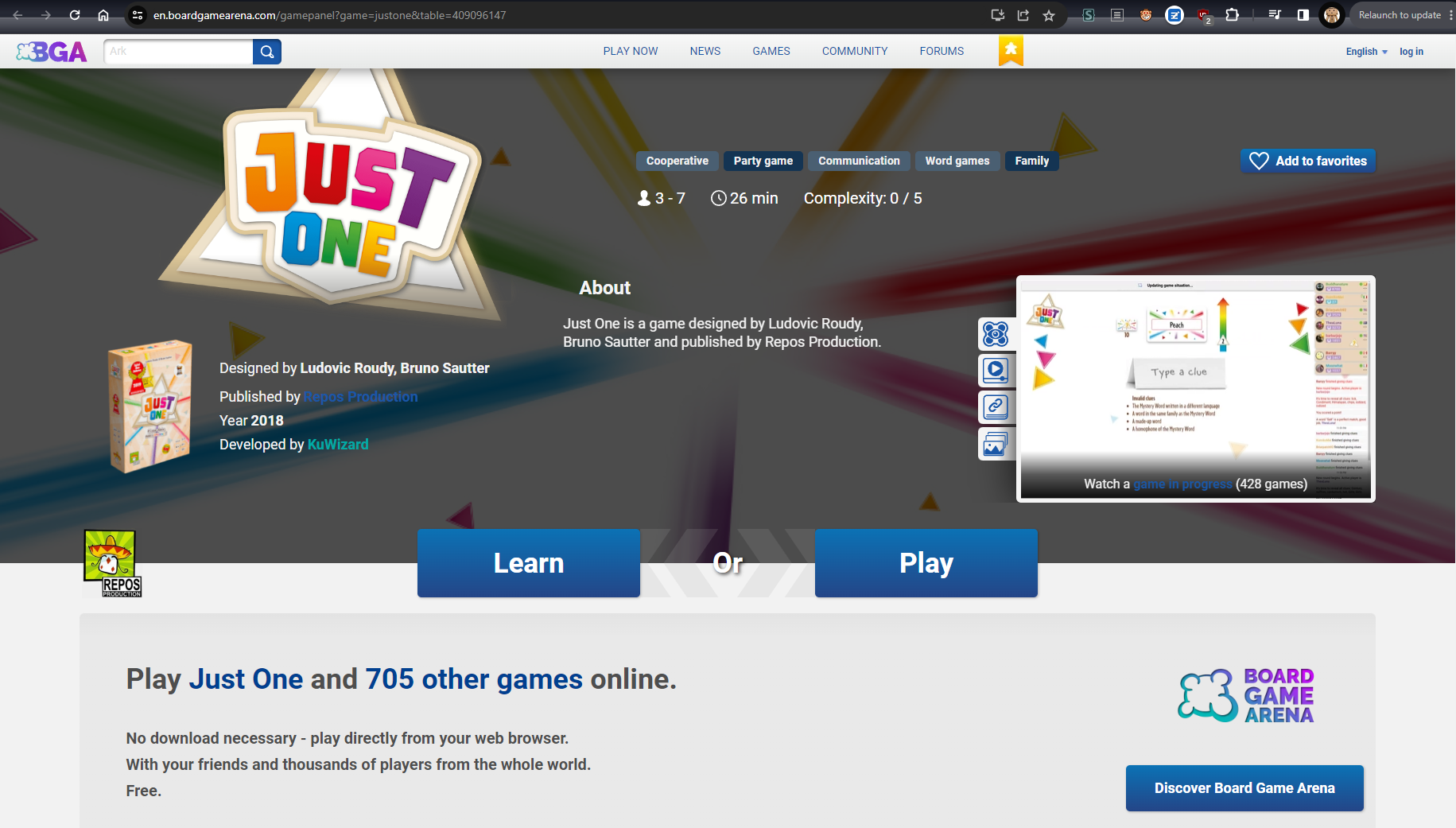Open PLAY NOW menu
The width and height of the screenshot is (1456, 828).
[631, 51]
